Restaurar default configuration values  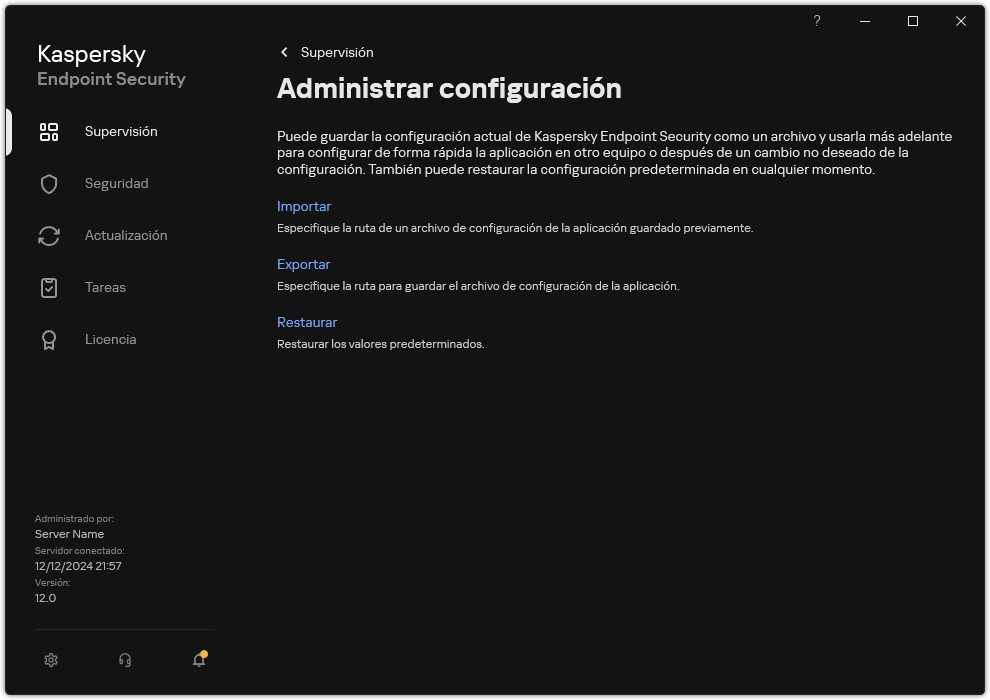307,322
